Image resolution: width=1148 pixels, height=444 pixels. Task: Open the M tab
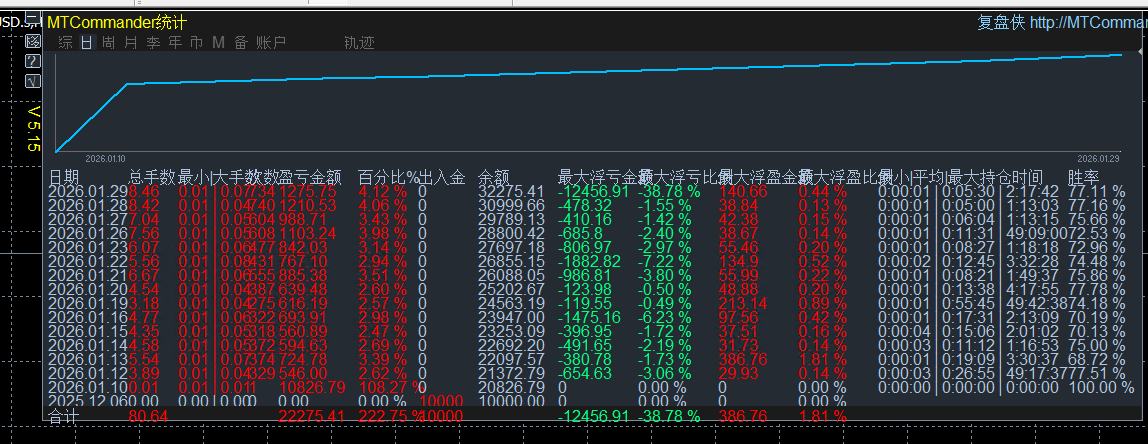(218, 43)
